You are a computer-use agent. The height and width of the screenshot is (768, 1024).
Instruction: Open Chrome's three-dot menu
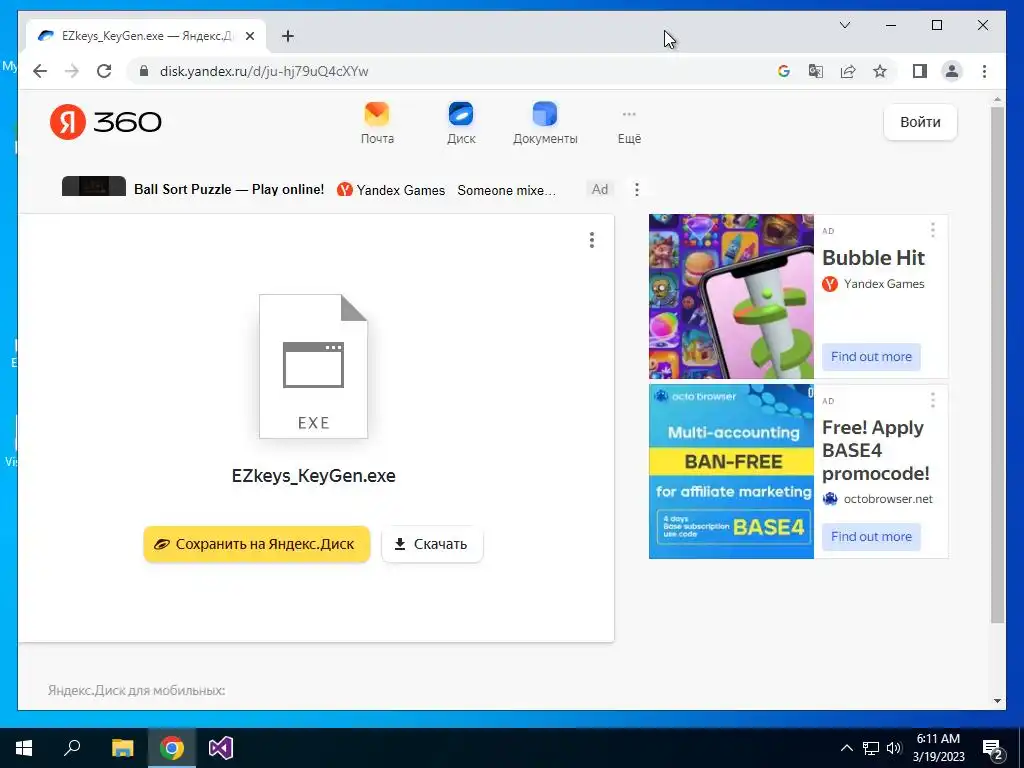point(984,71)
